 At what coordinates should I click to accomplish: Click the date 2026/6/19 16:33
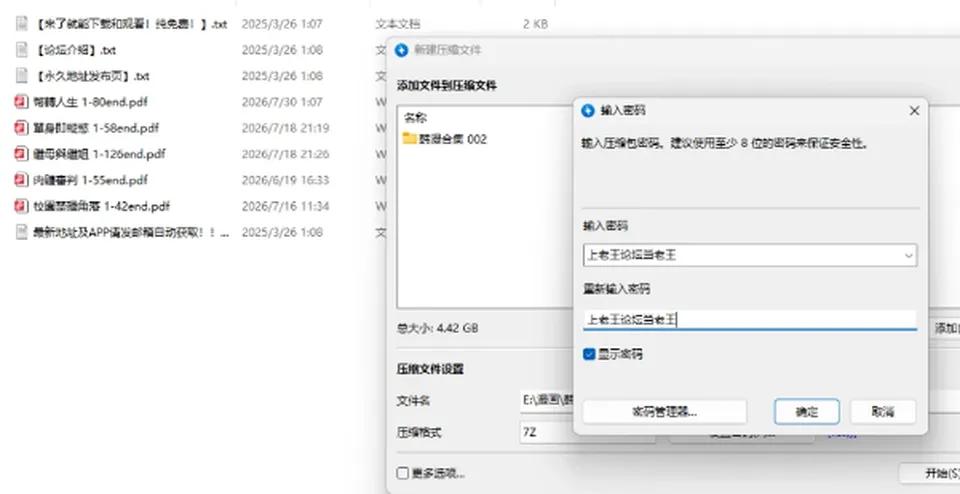pos(285,180)
